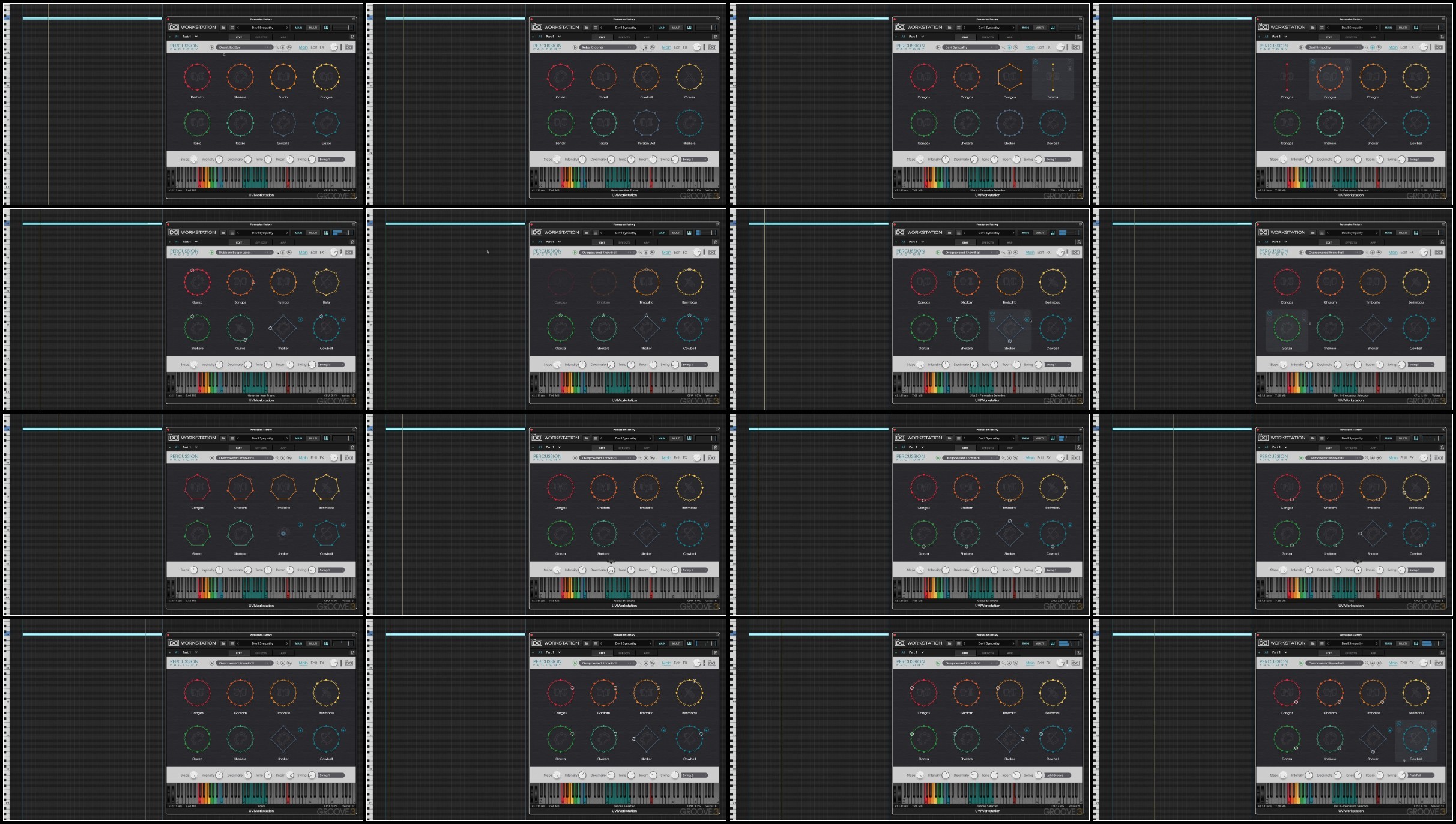Toggle MULTI view button in Overskilled Spy frame

(x=313, y=28)
